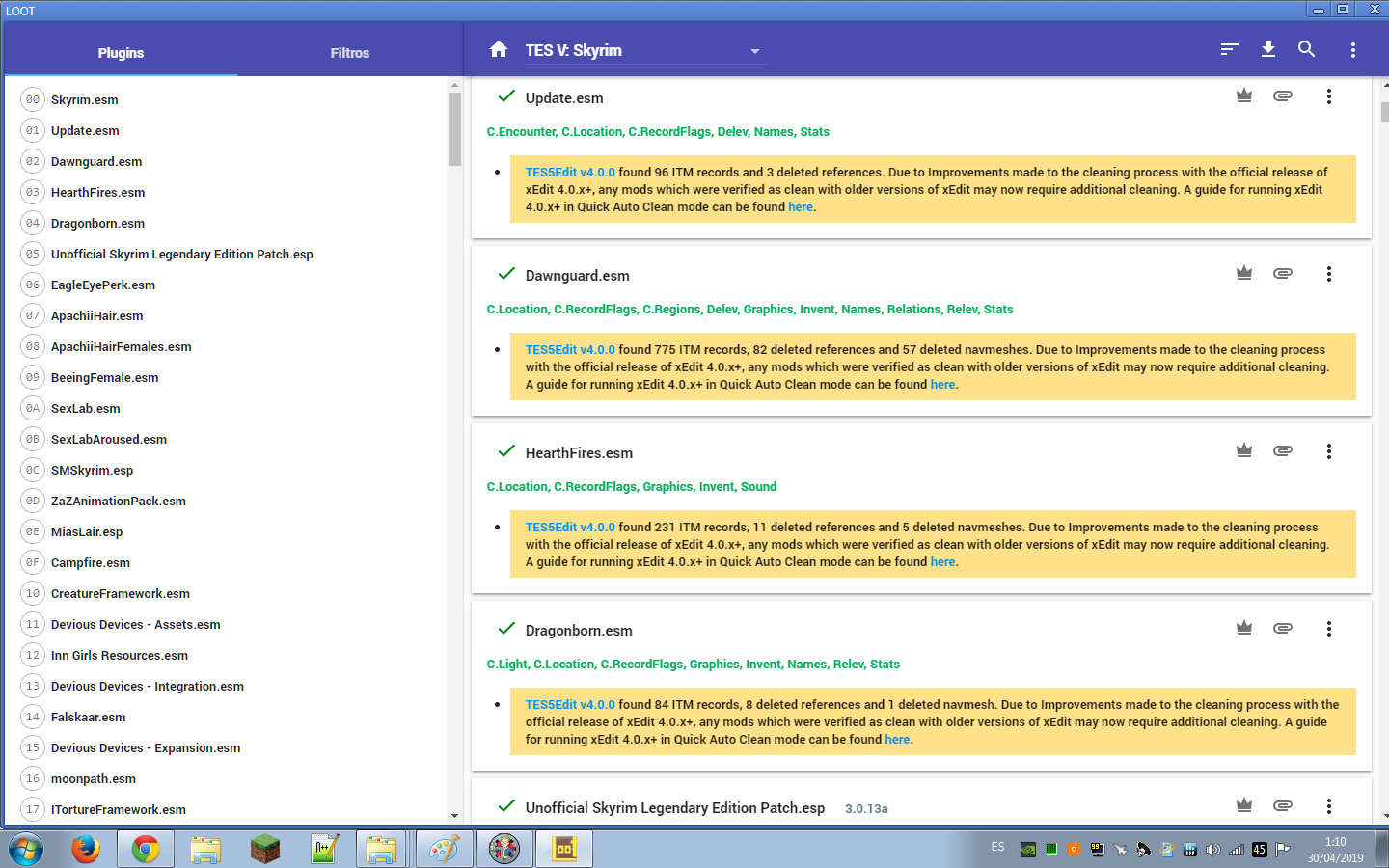This screenshot has width=1389, height=868.
Task: Click crown master icon on Update.esm card
Action: [1244, 95]
